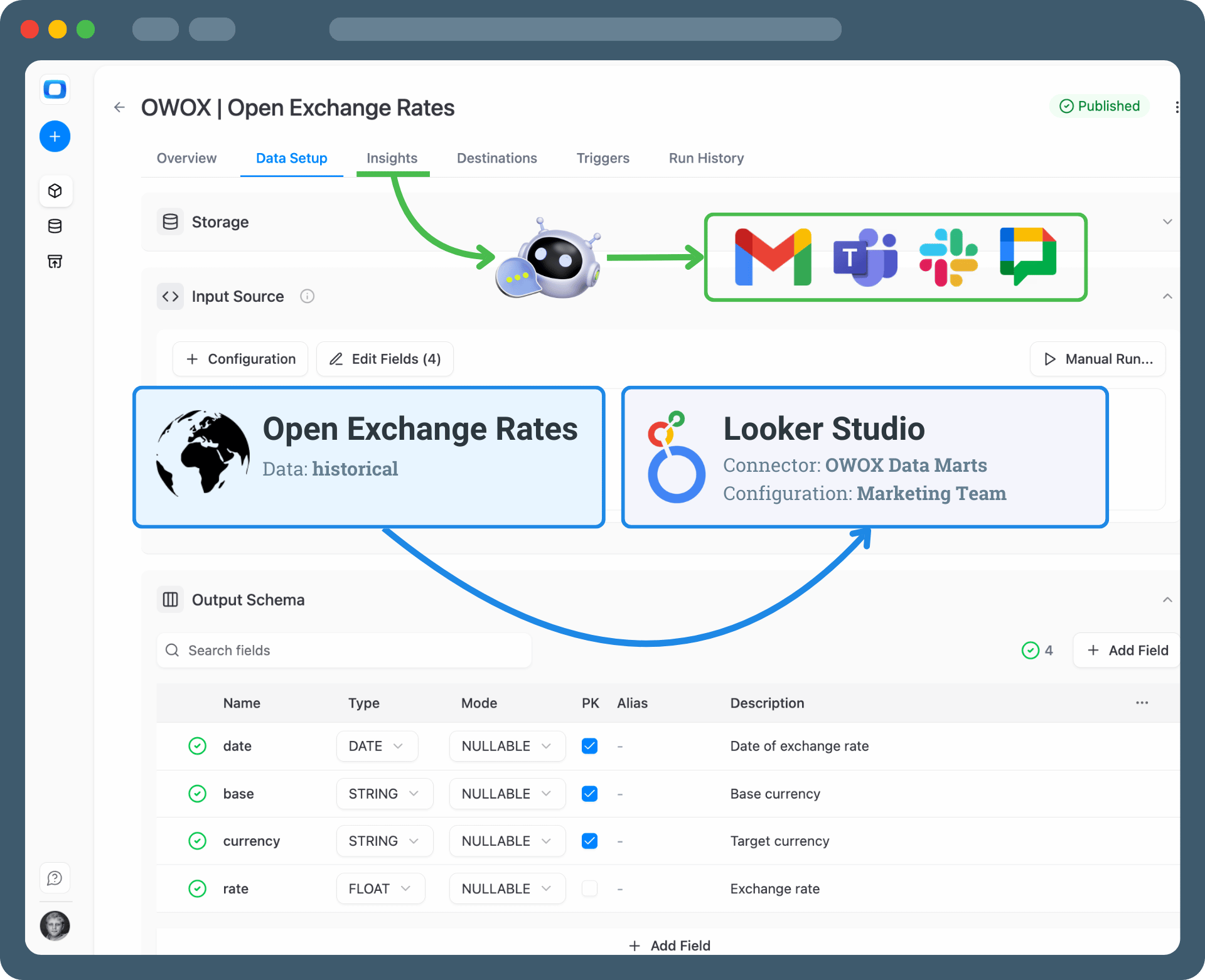Image resolution: width=1205 pixels, height=980 pixels.
Task: Open the three-dot menu beside Published
Action: (1176, 107)
